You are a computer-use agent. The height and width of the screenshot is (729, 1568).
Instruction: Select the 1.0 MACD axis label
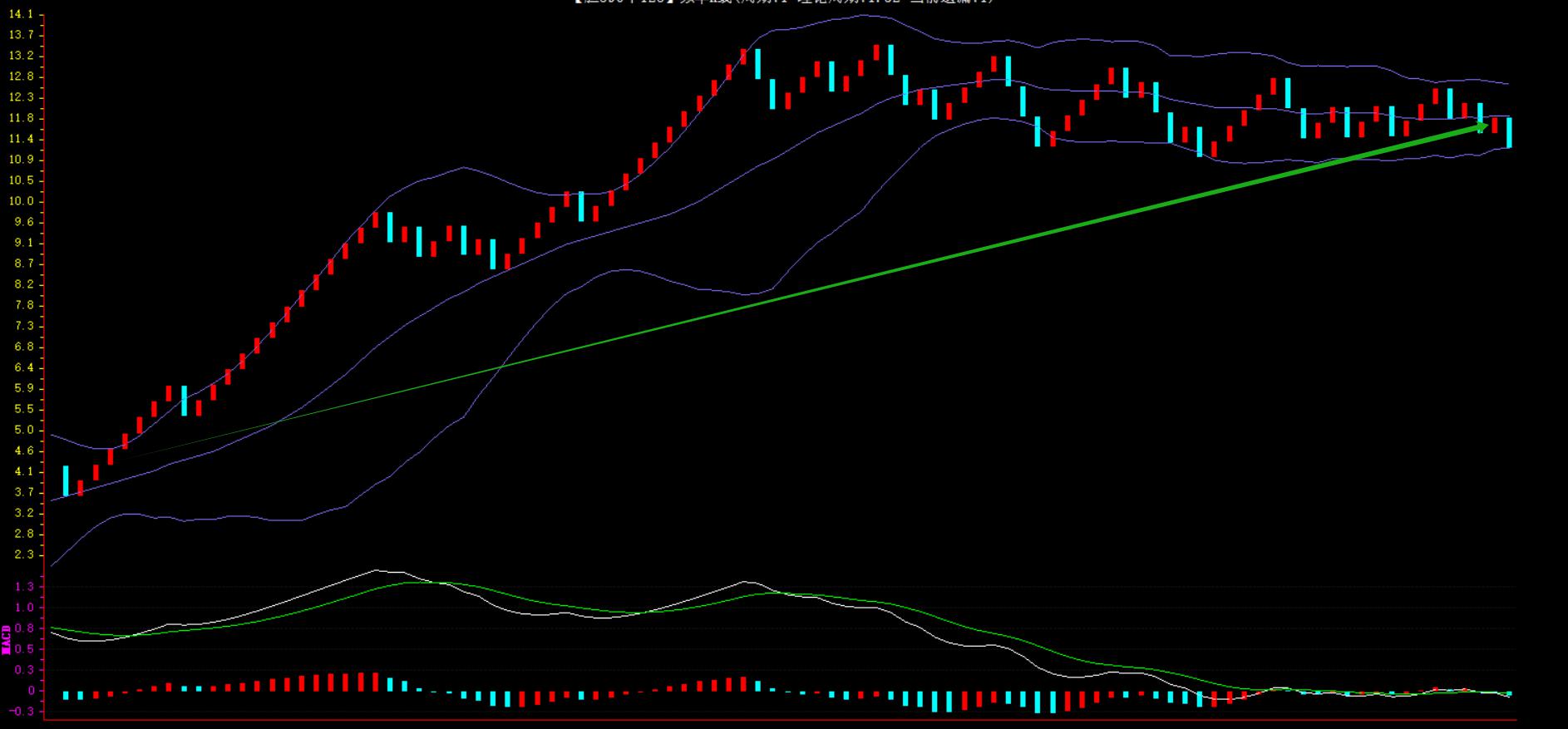24,608
